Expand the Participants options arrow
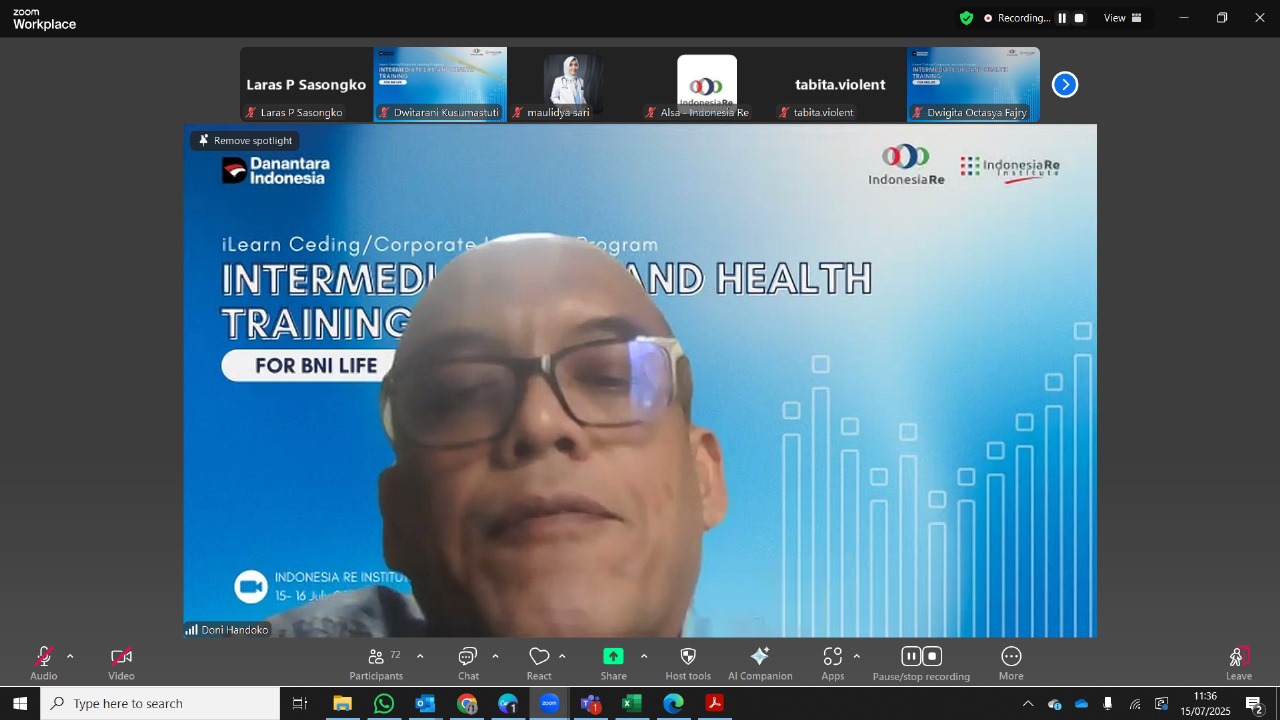The image size is (1280, 720). point(420,657)
